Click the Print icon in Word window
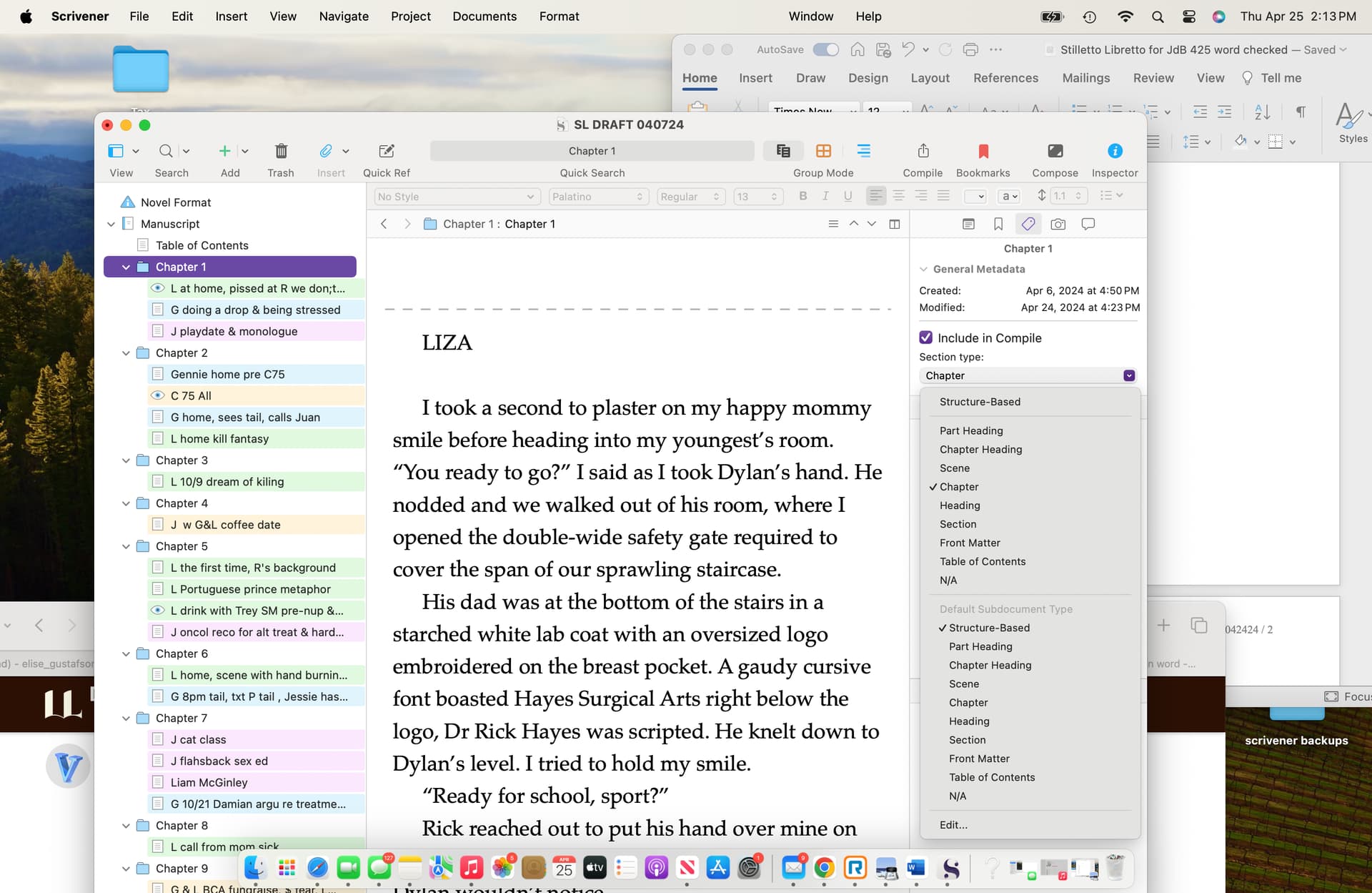The height and width of the screenshot is (893, 1372). 970,49
